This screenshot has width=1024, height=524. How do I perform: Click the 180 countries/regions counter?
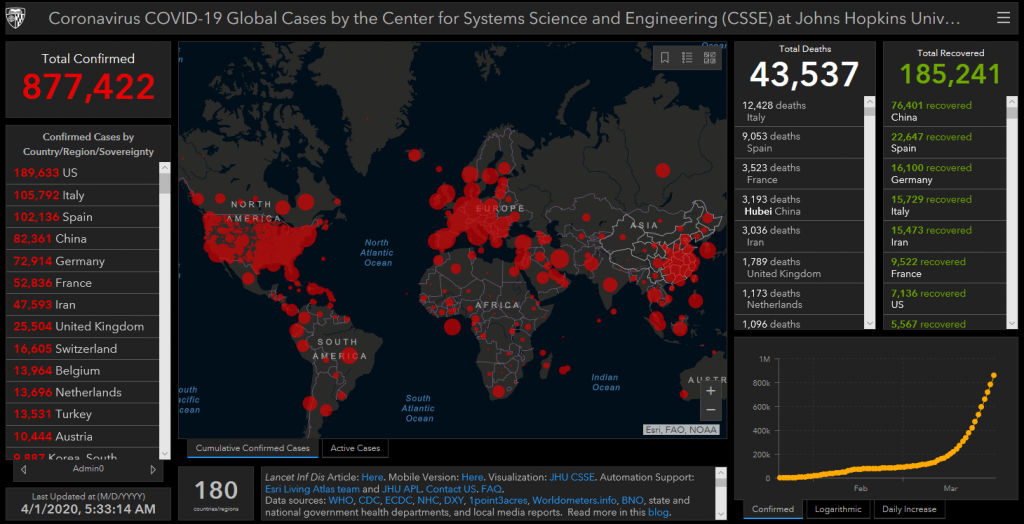tap(216, 493)
